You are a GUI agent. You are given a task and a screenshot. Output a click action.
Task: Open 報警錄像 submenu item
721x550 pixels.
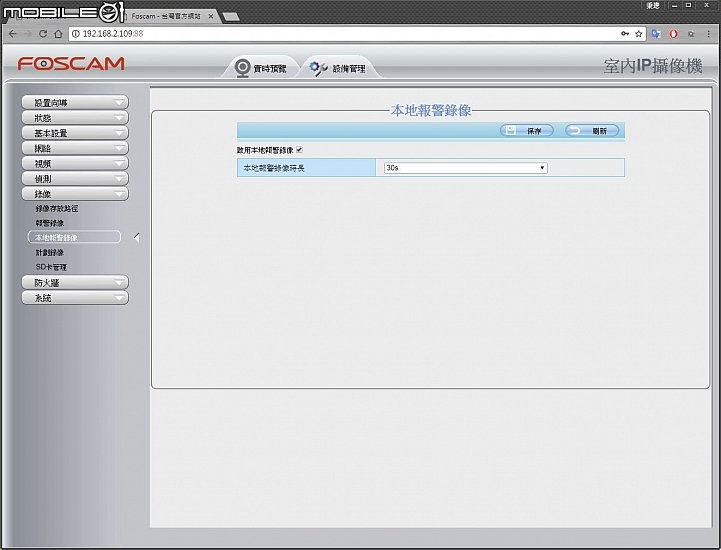tap(50, 223)
